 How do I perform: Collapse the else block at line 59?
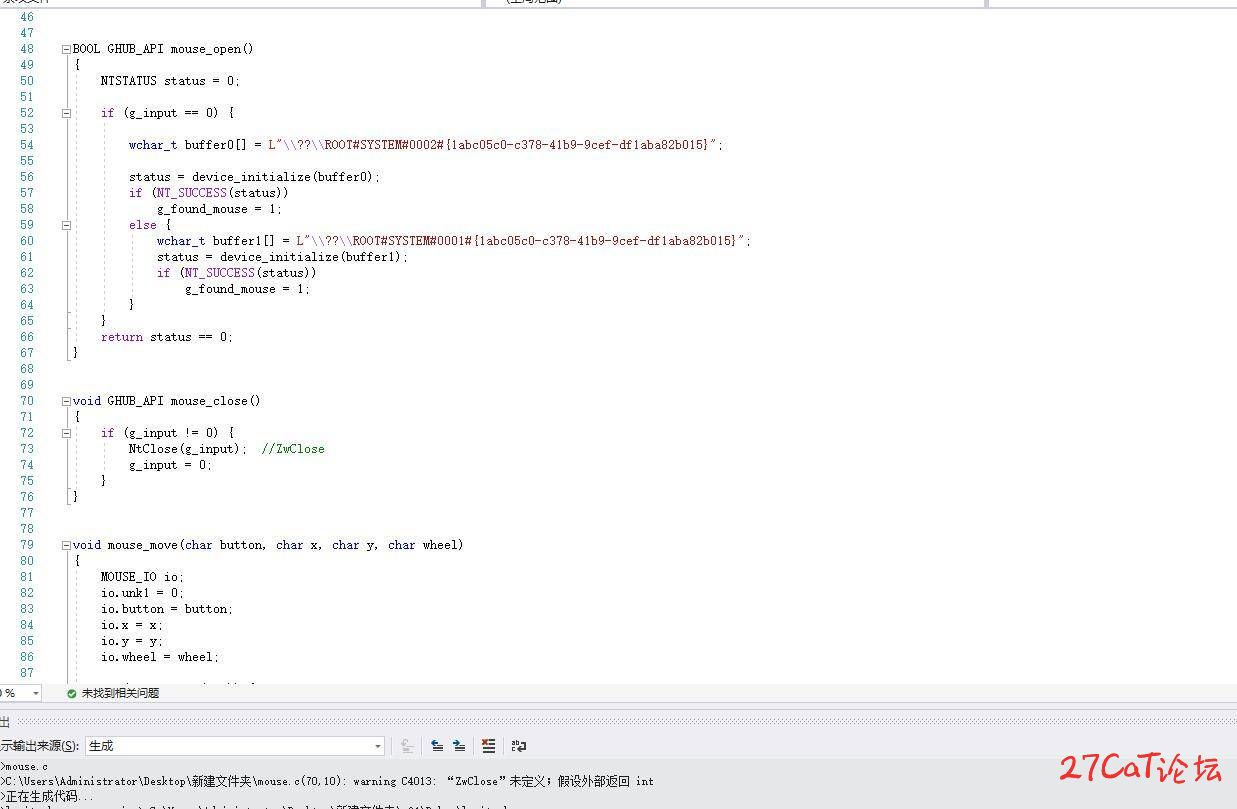66,225
